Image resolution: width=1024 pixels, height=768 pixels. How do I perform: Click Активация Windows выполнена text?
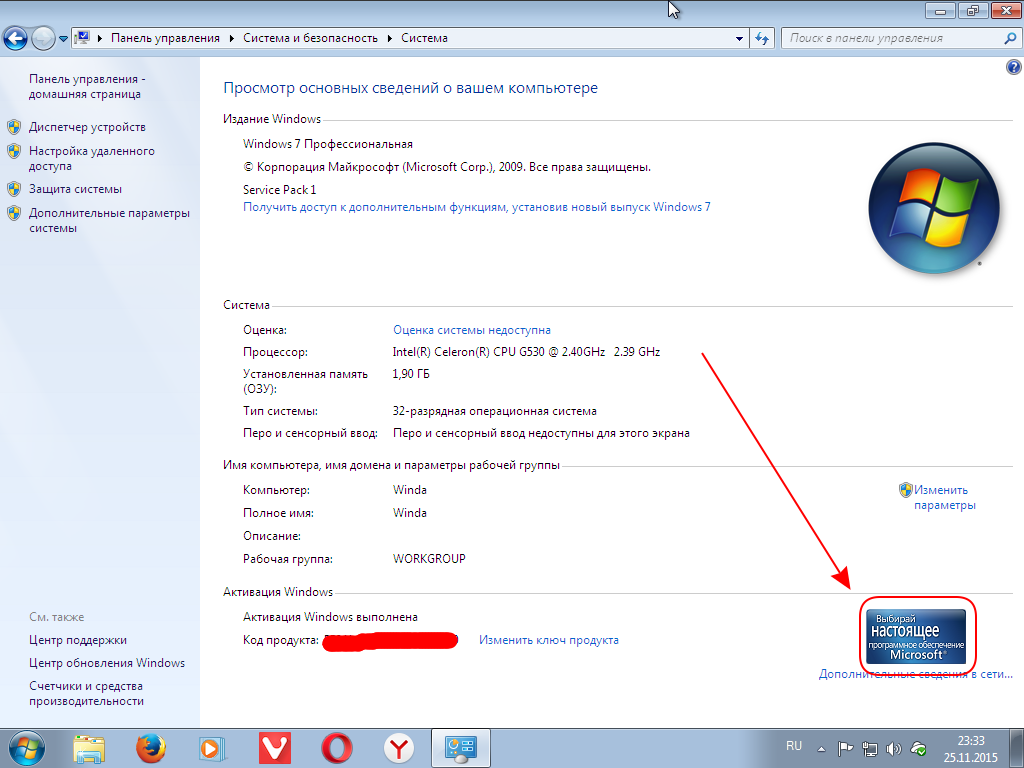[x=330, y=616]
